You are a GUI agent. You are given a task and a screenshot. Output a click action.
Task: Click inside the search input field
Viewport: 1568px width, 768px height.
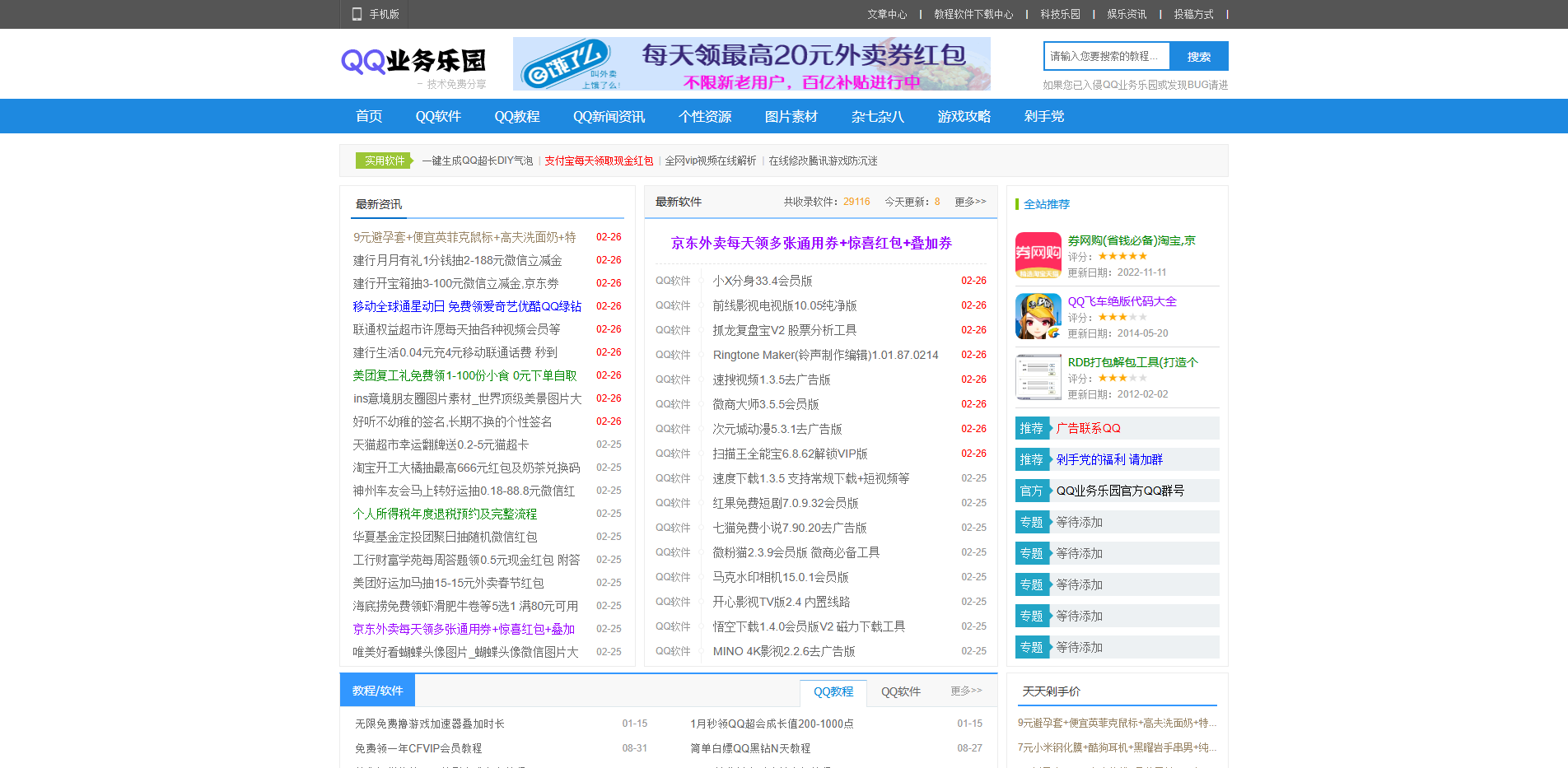pos(1108,56)
